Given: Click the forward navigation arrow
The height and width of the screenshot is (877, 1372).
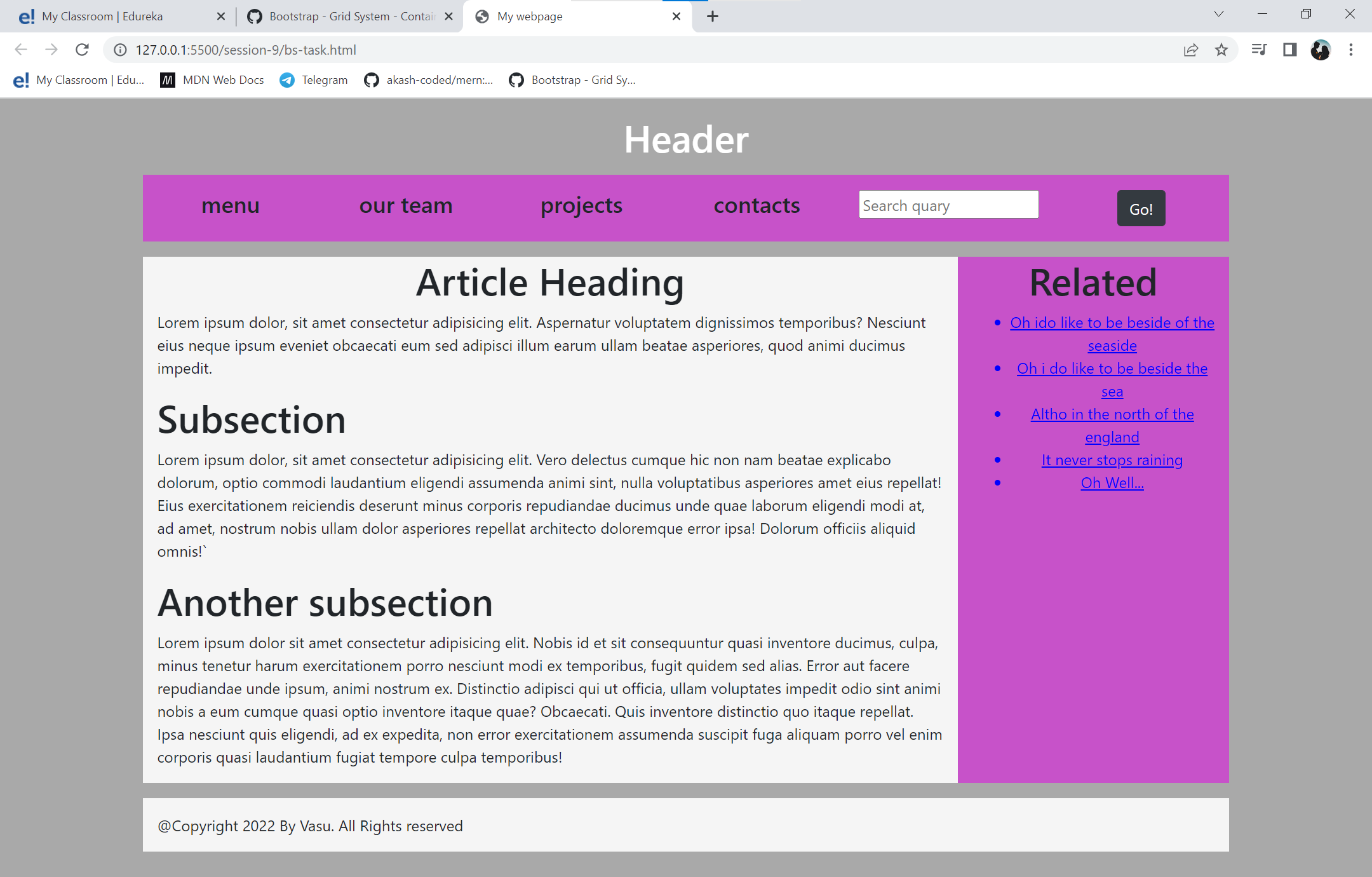Looking at the screenshot, I should (51, 50).
